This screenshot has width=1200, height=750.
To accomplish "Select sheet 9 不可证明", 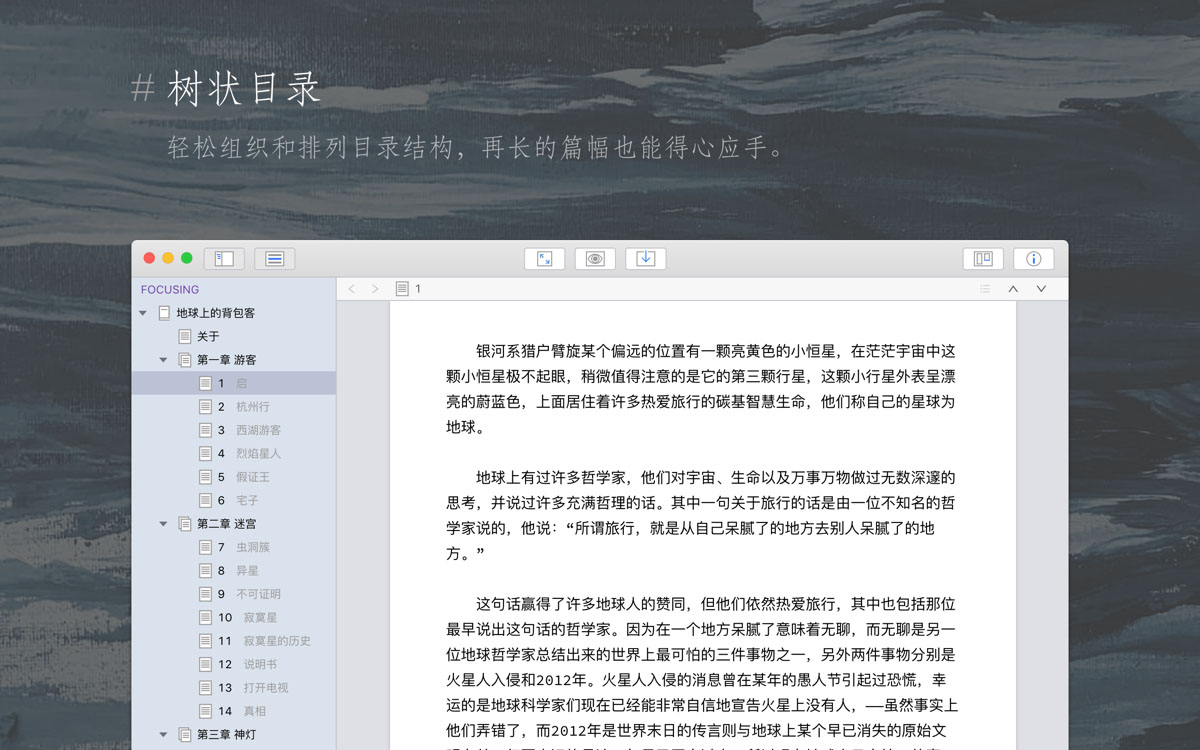I will [234, 594].
